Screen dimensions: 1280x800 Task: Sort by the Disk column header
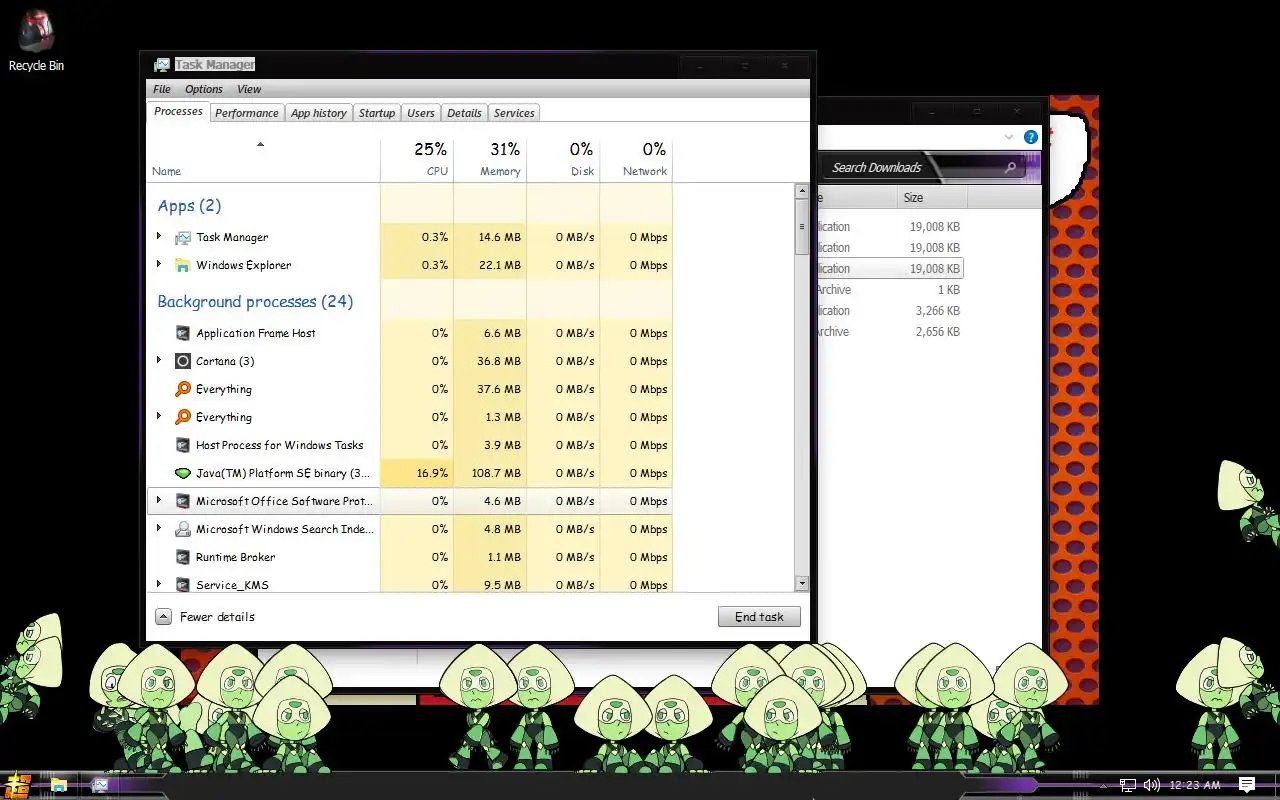click(563, 160)
